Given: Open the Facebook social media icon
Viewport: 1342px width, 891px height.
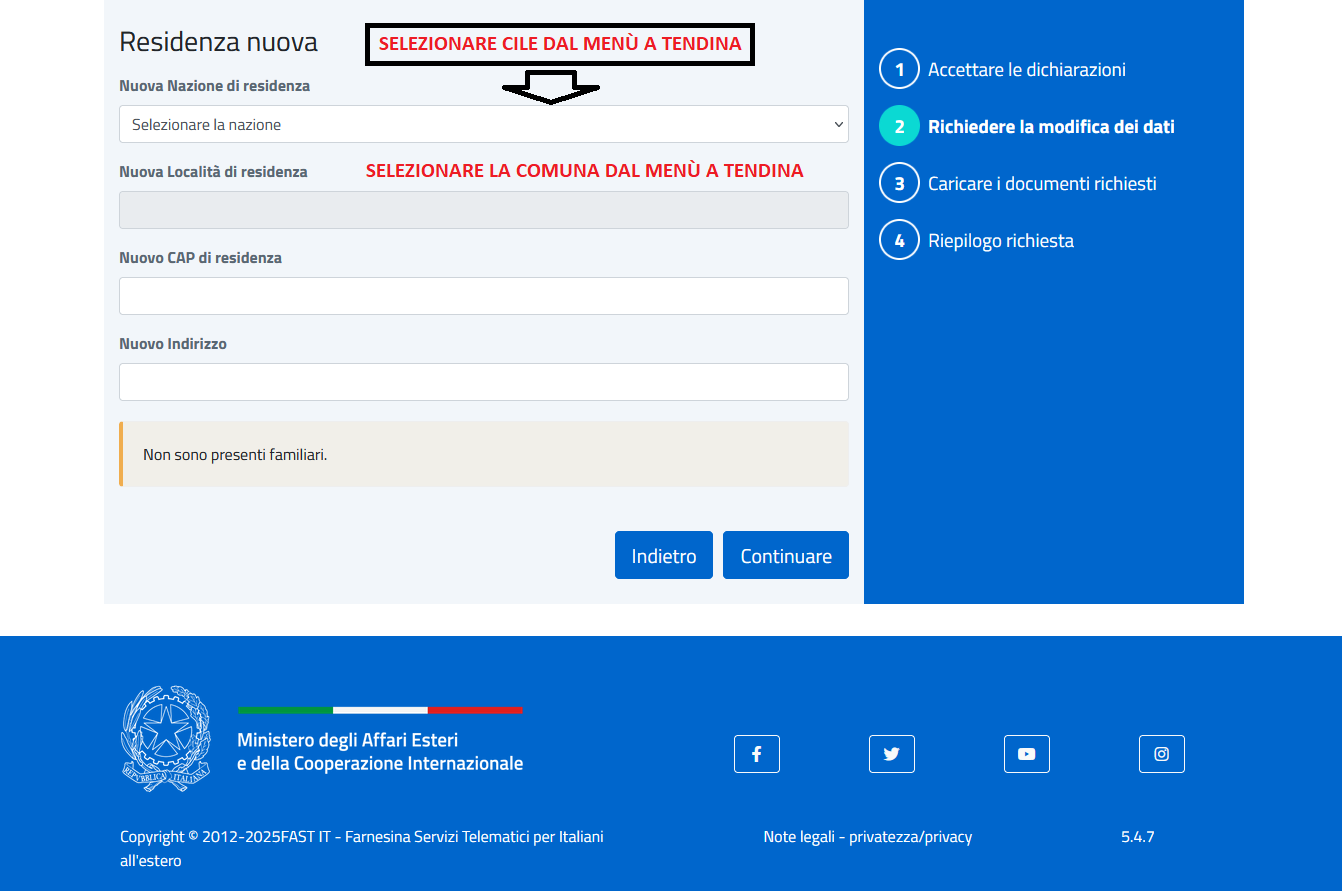Looking at the screenshot, I should click(756, 754).
